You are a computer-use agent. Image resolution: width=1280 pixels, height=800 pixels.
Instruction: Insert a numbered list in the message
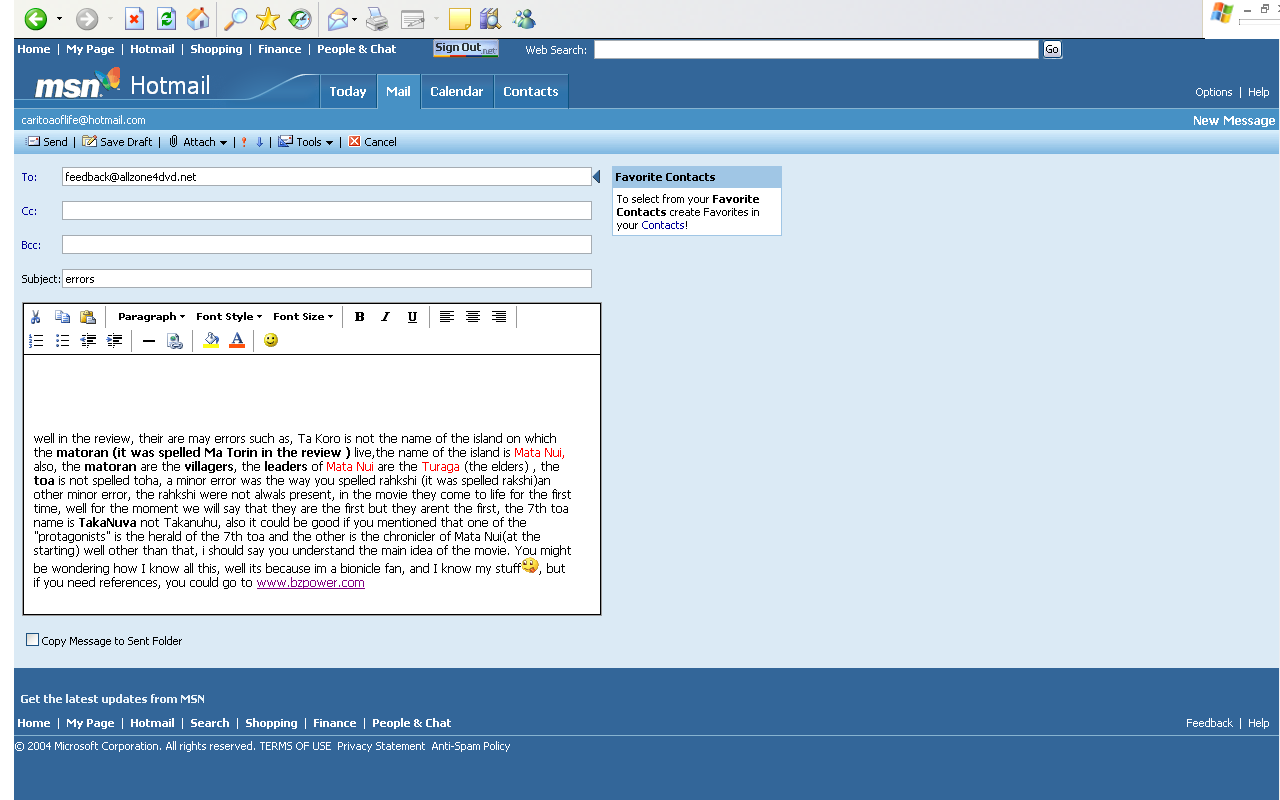click(36, 341)
